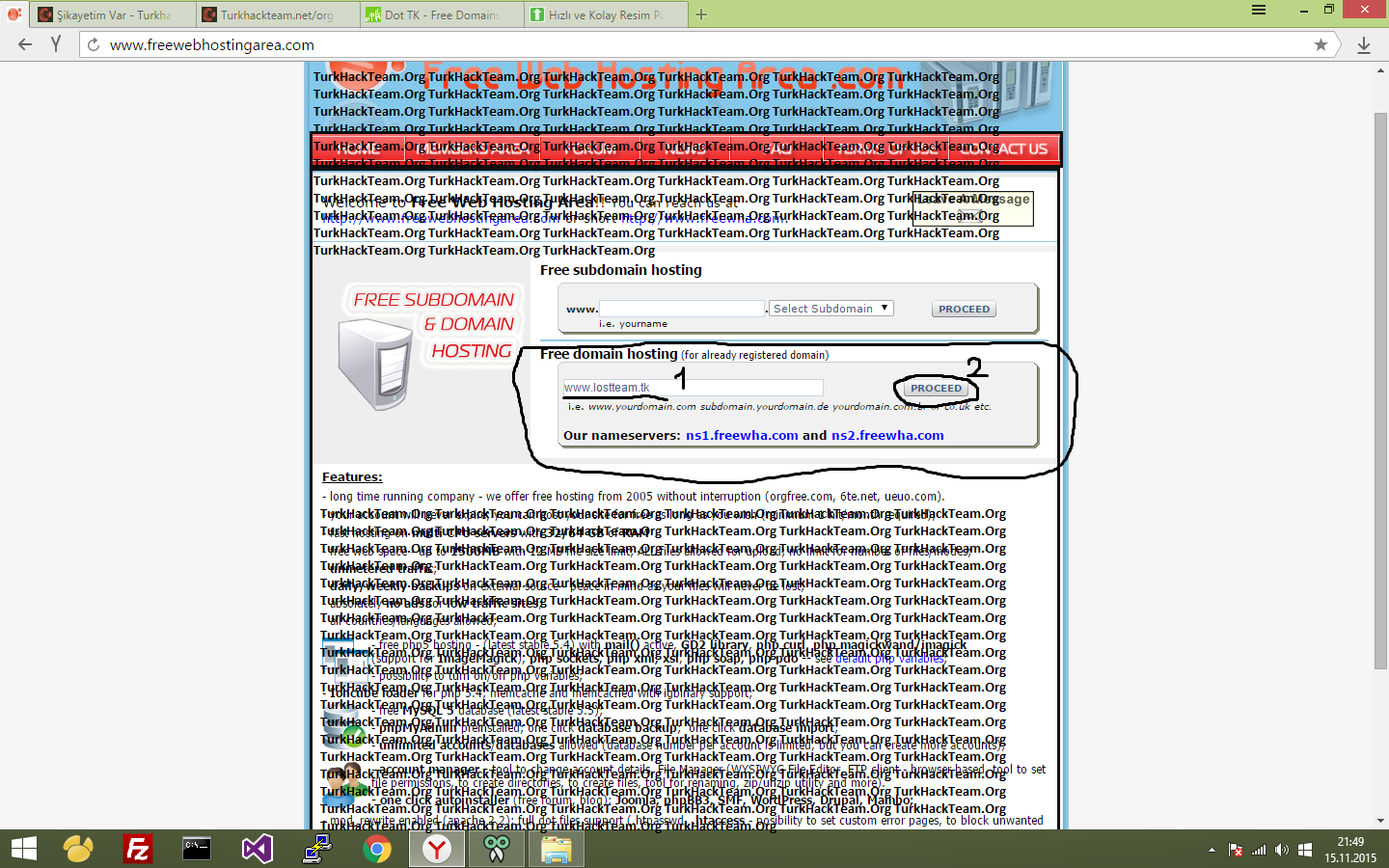1389x868 pixels.
Task: Click the Free subdomain hosting heading
Action: [x=621, y=270]
